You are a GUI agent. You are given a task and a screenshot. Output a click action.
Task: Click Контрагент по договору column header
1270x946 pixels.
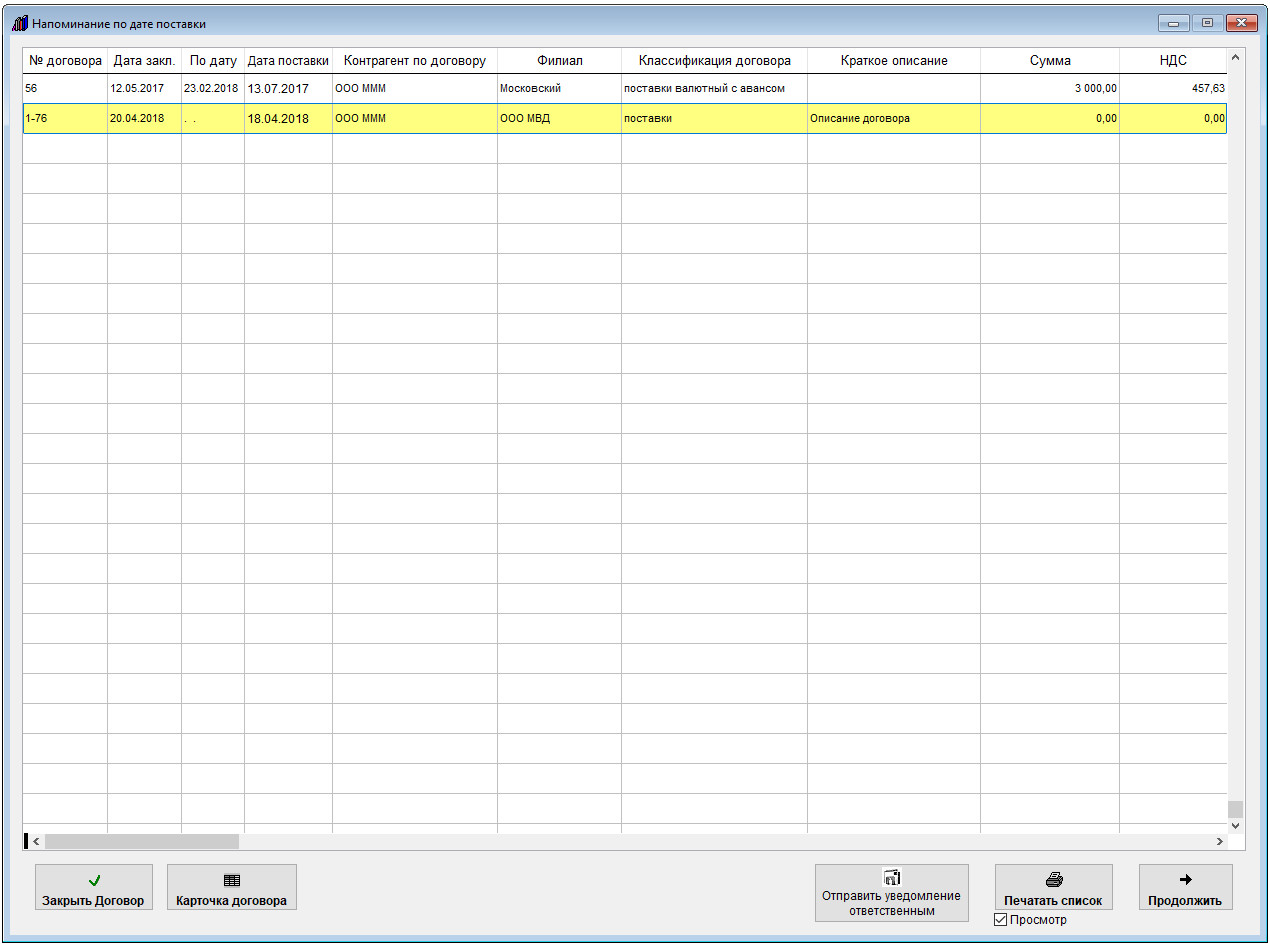(x=415, y=61)
